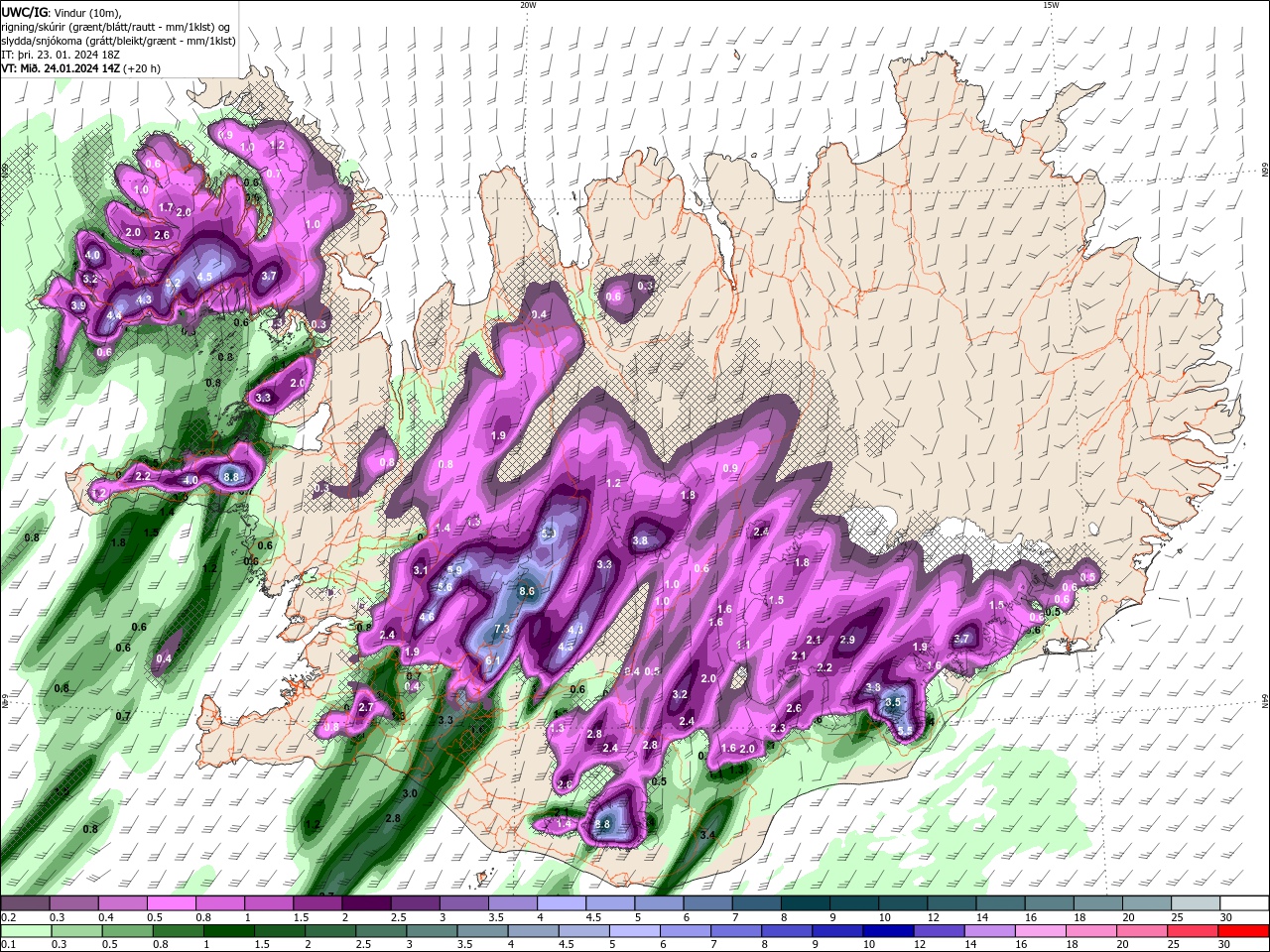Select the 0.1 label on rain scale
Screen dimensions: 1270x952
pos(7,945)
